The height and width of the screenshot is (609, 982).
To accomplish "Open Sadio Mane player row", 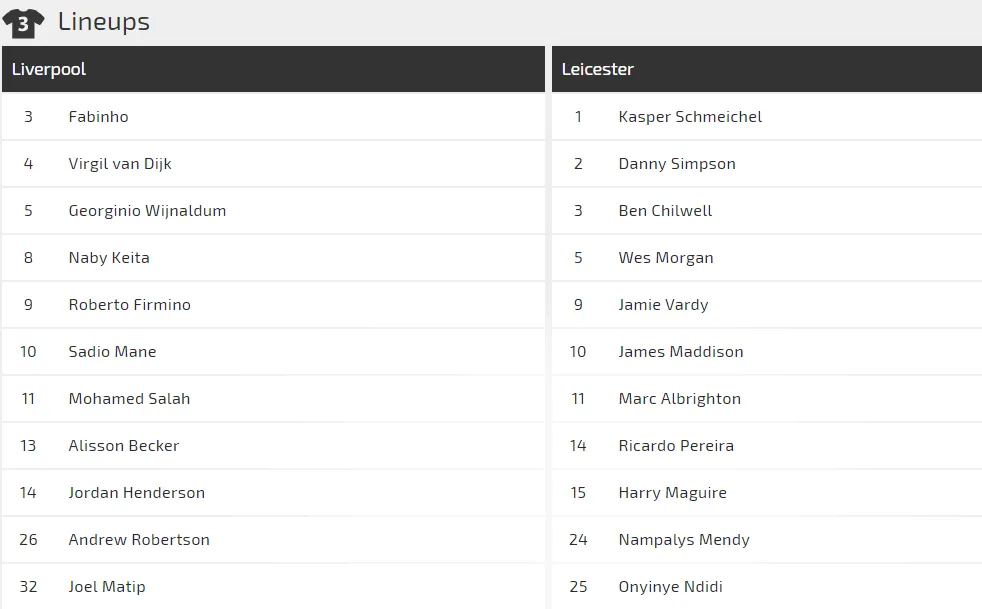I will click(274, 351).
